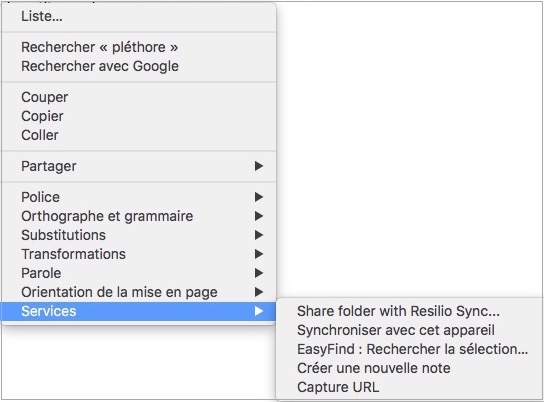Select Créer une nouvelle note
The width and height of the screenshot is (544, 402).
[410, 368]
